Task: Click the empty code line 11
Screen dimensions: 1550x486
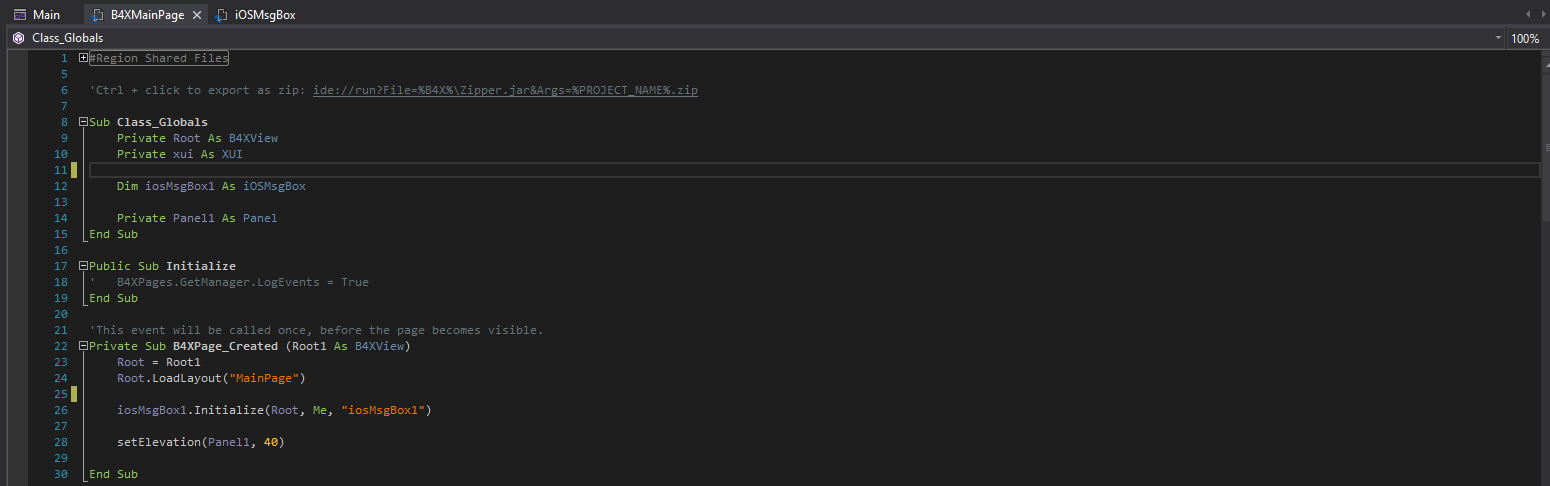Action: click(x=600, y=170)
